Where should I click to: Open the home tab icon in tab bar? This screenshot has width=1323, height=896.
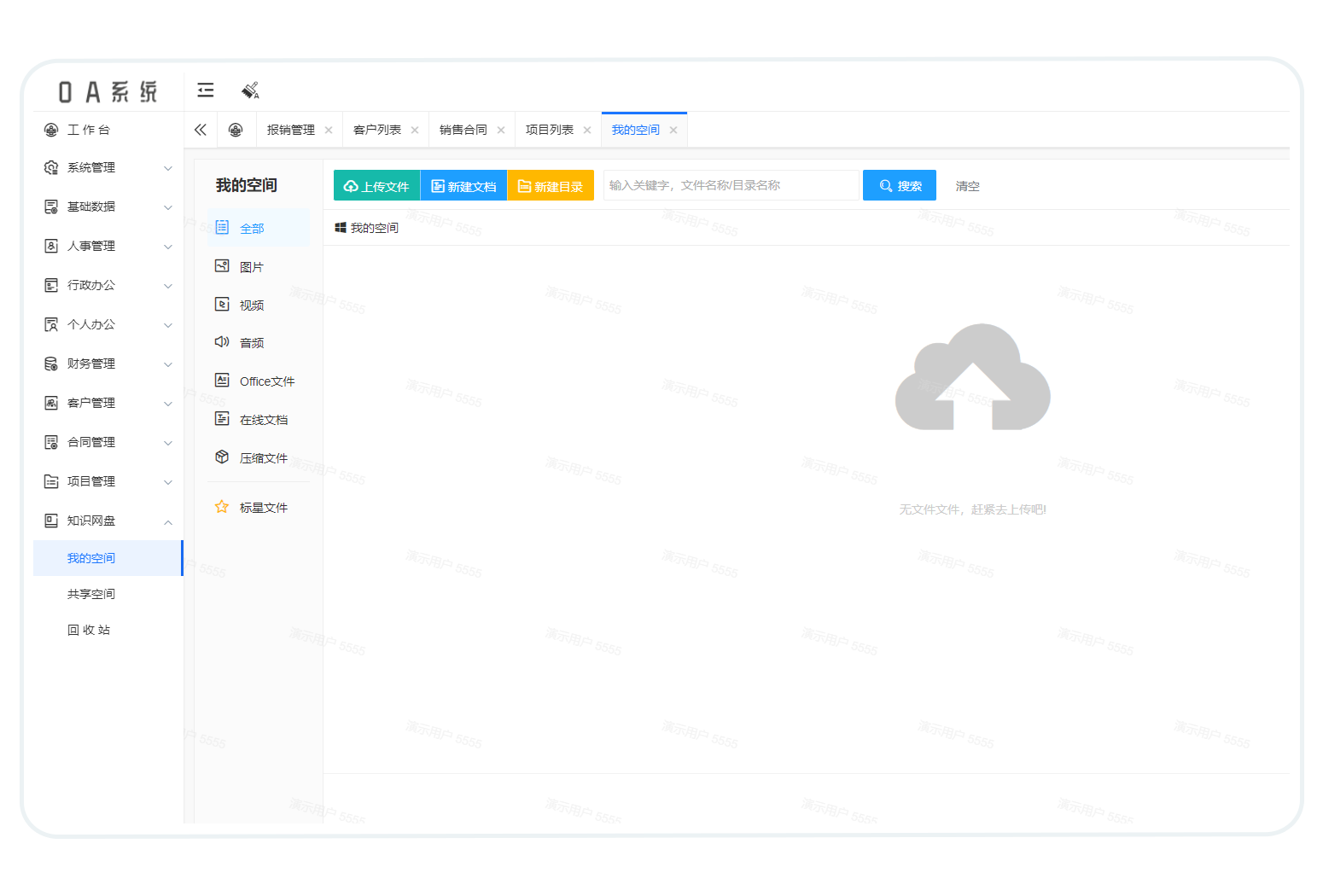(x=236, y=130)
